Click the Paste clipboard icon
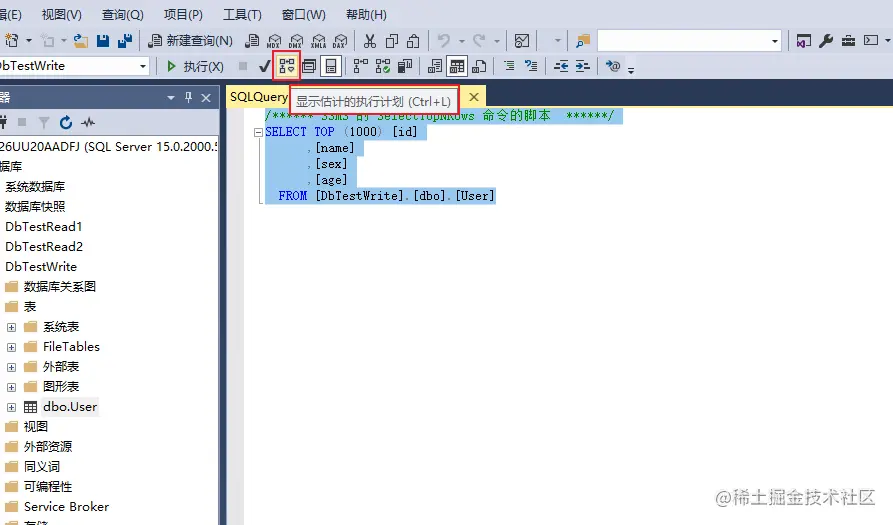The image size is (893, 525). 413,41
